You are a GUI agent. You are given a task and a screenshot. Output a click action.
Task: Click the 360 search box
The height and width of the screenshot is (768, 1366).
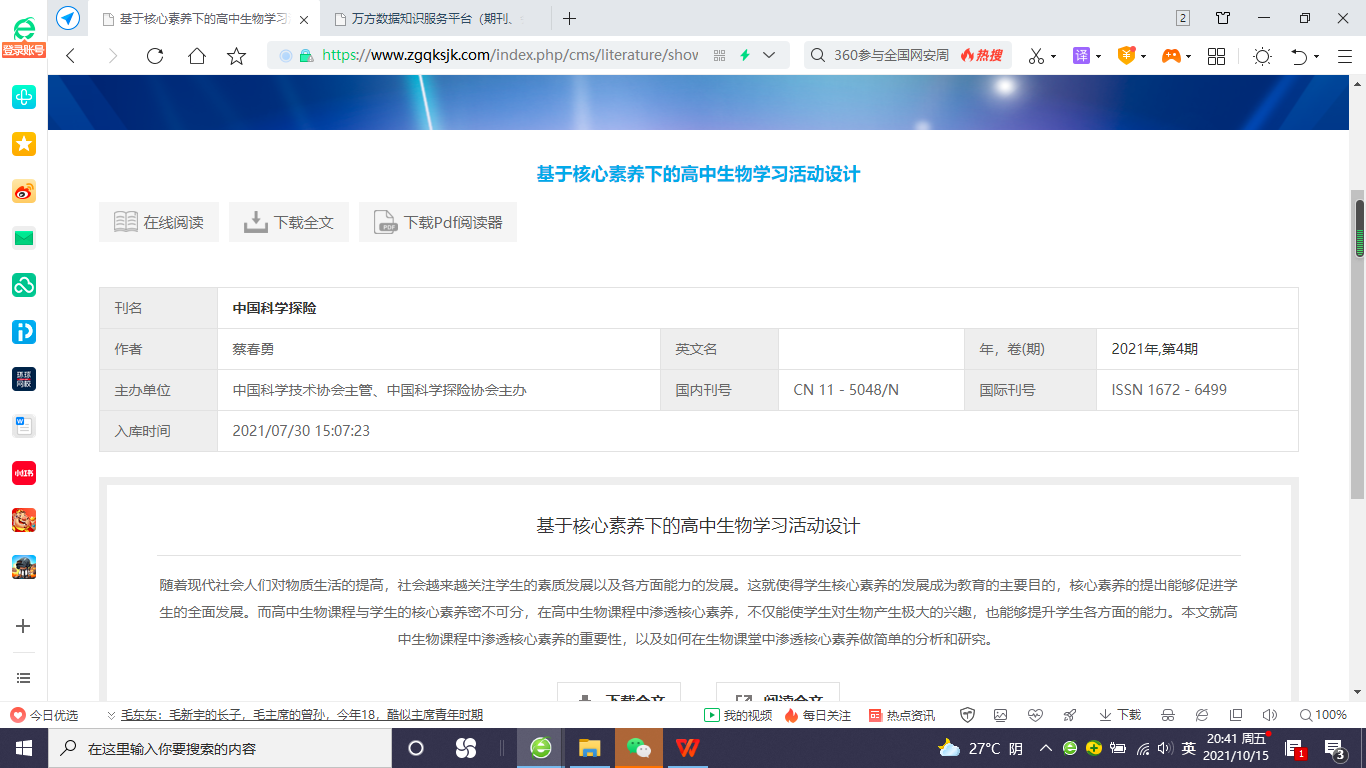(890, 56)
